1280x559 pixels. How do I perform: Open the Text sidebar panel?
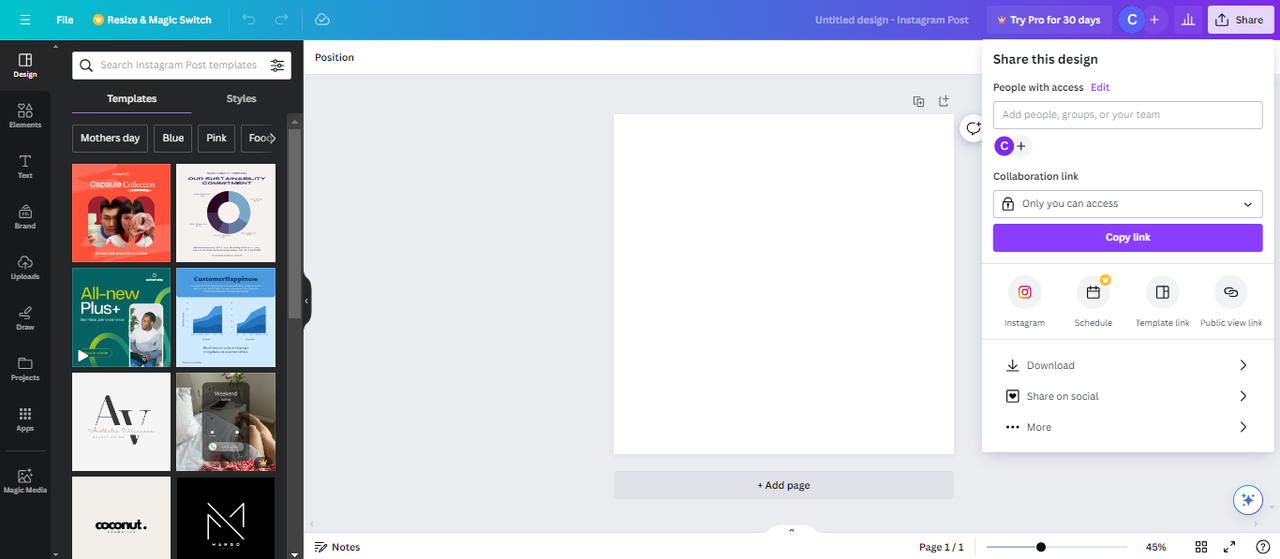pyautogui.click(x=25, y=167)
